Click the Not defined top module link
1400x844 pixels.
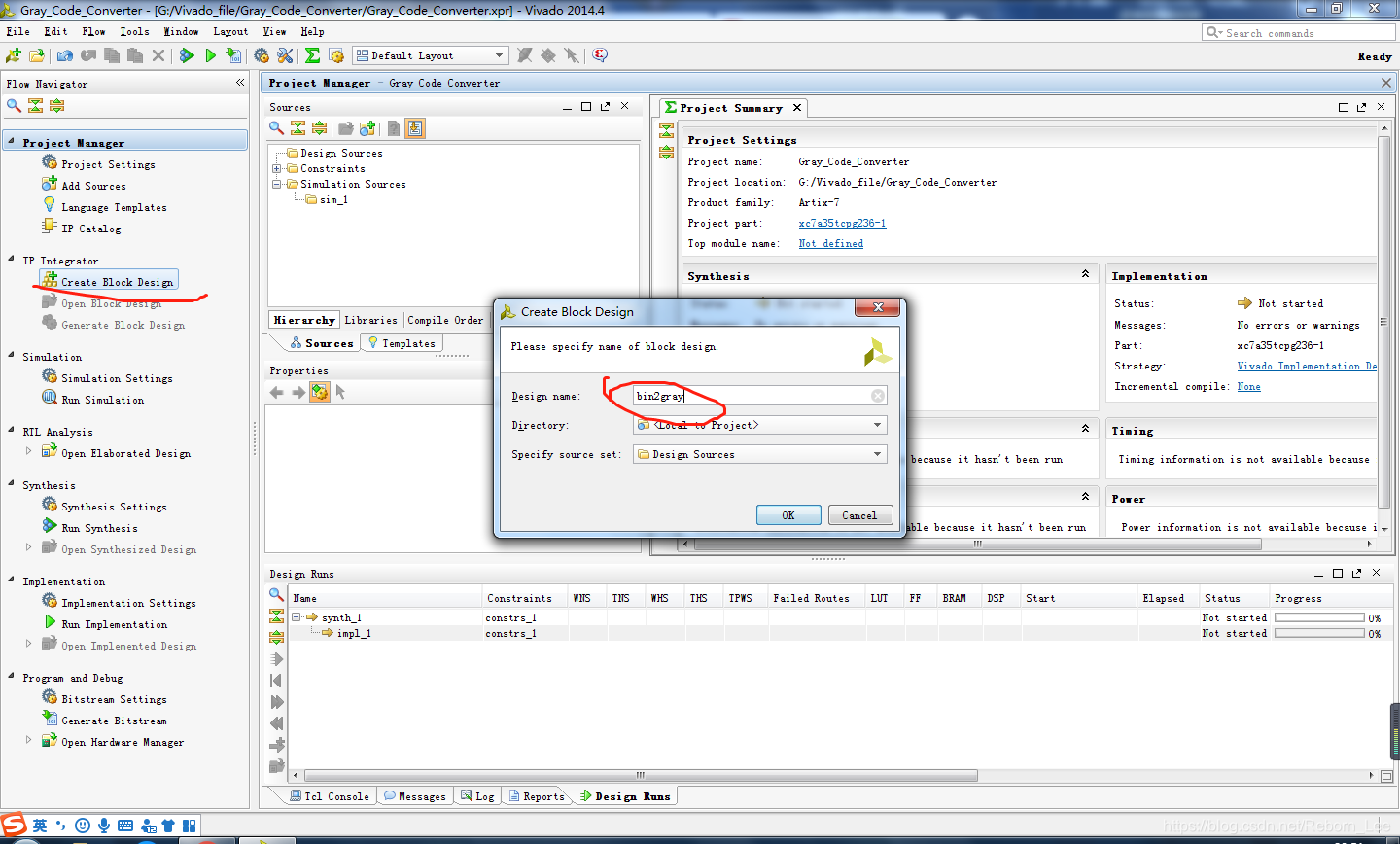(x=830, y=243)
